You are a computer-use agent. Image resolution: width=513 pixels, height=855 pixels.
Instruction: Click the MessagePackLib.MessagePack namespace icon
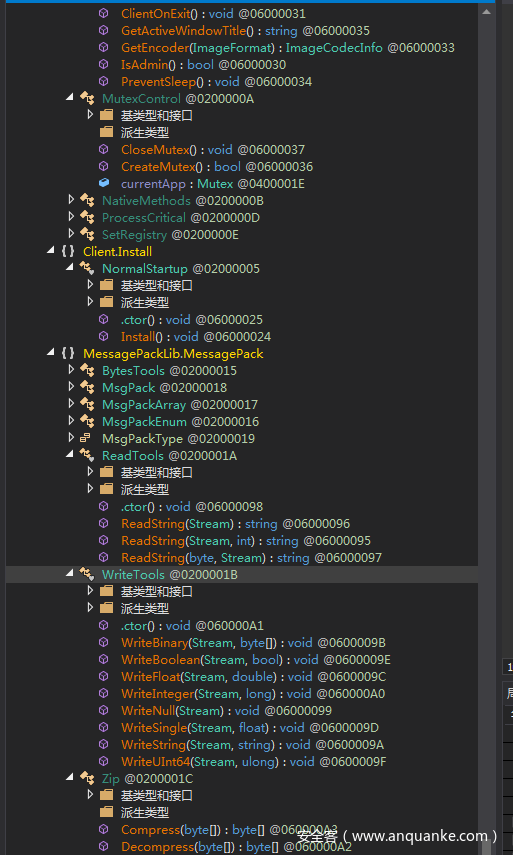pyautogui.click(x=68, y=354)
